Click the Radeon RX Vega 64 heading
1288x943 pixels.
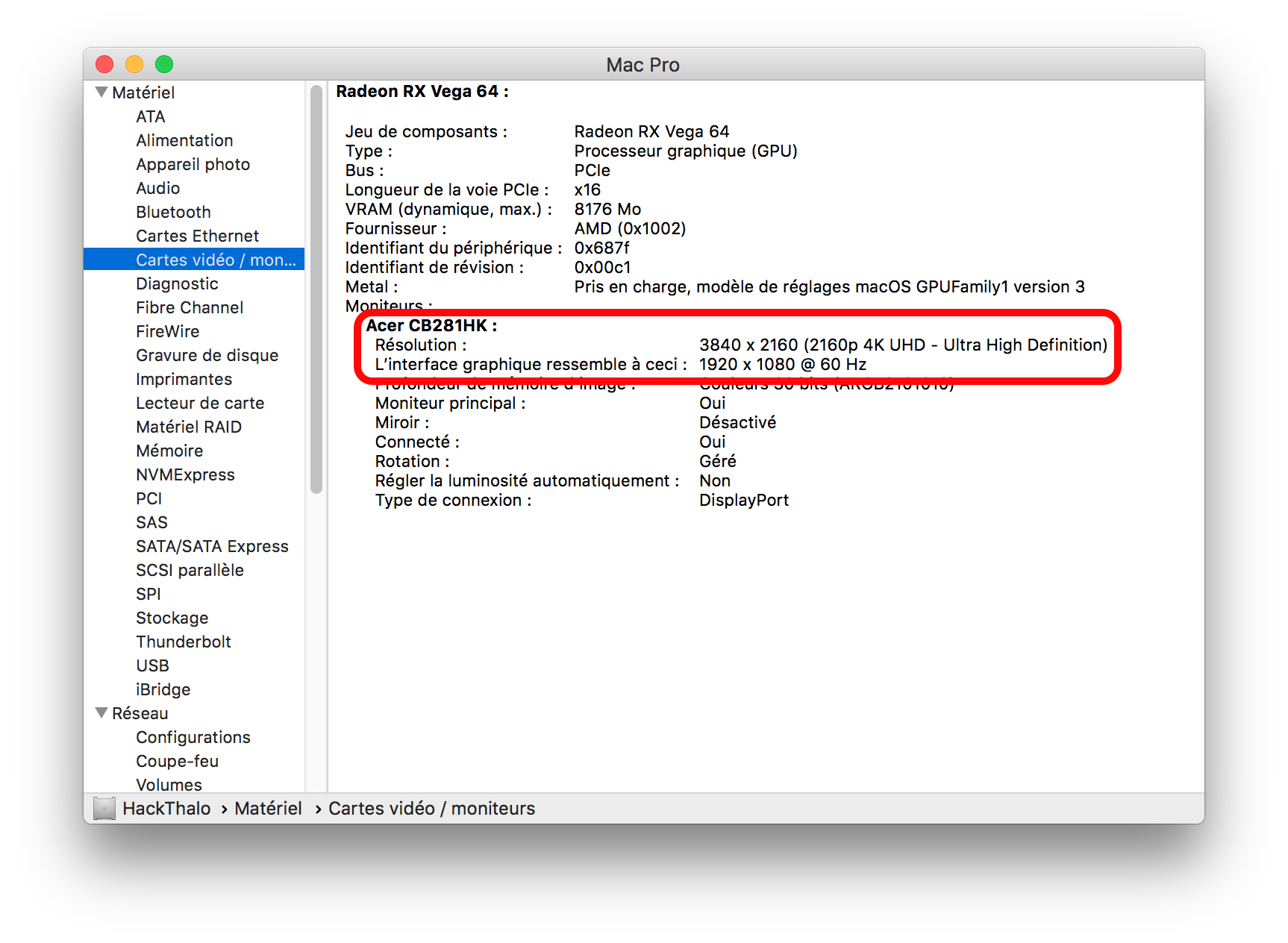tap(422, 91)
